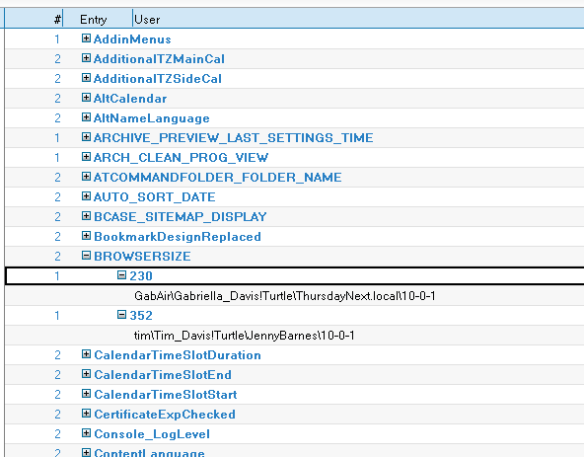Expand the CalendarTimeSlotStart entry
The width and height of the screenshot is (584, 457).
[86, 394]
